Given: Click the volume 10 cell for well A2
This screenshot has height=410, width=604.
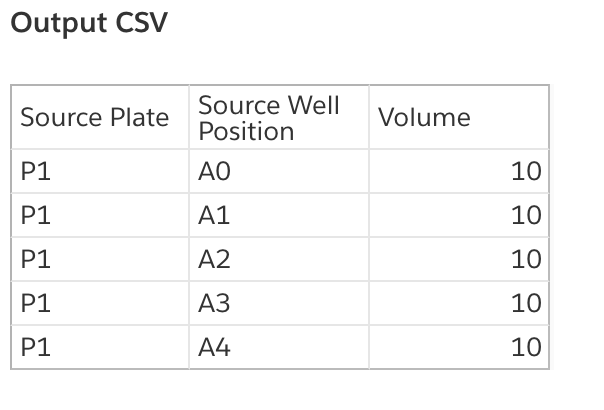Looking at the screenshot, I should pyautogui.click(x=459, y=259).
